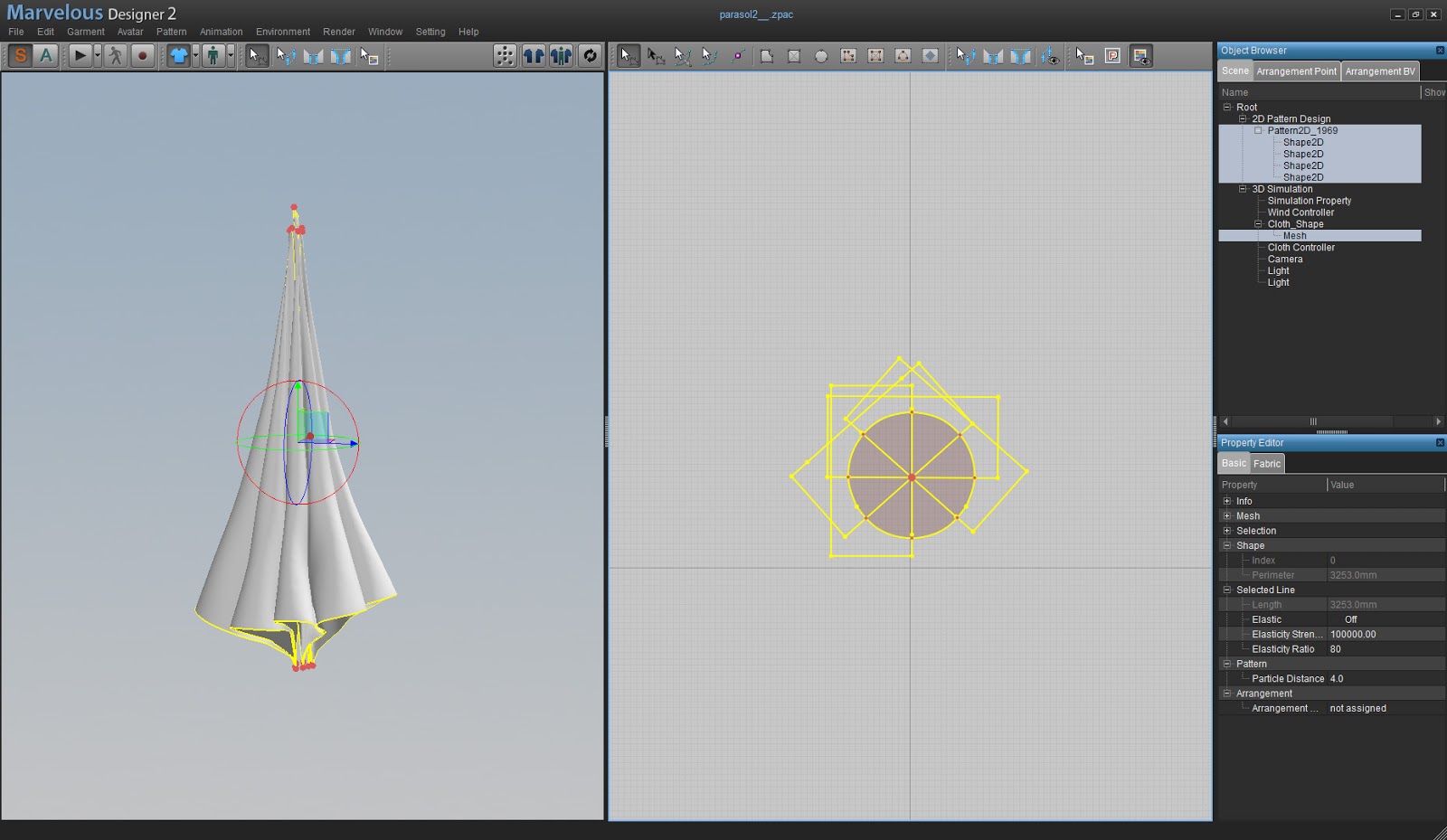Collapse the Root tree node
Viewport: 1447px width, 840px height.
1227,107
